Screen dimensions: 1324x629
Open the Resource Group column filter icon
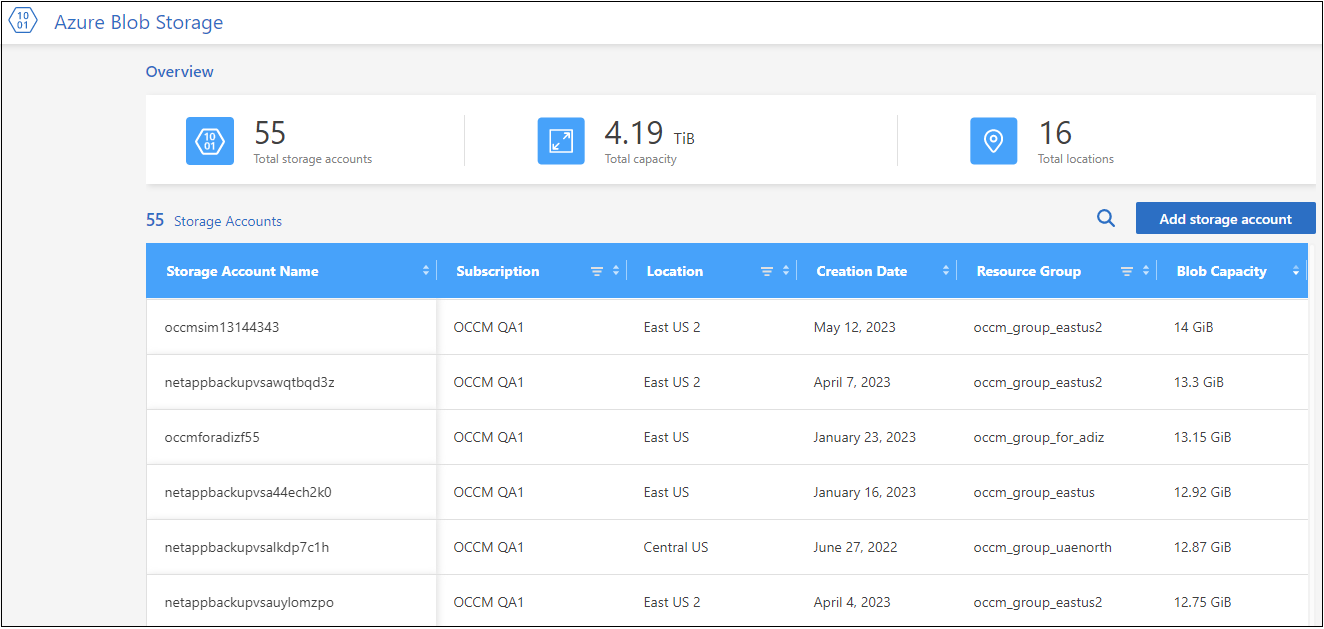(x=1127, y=271)
